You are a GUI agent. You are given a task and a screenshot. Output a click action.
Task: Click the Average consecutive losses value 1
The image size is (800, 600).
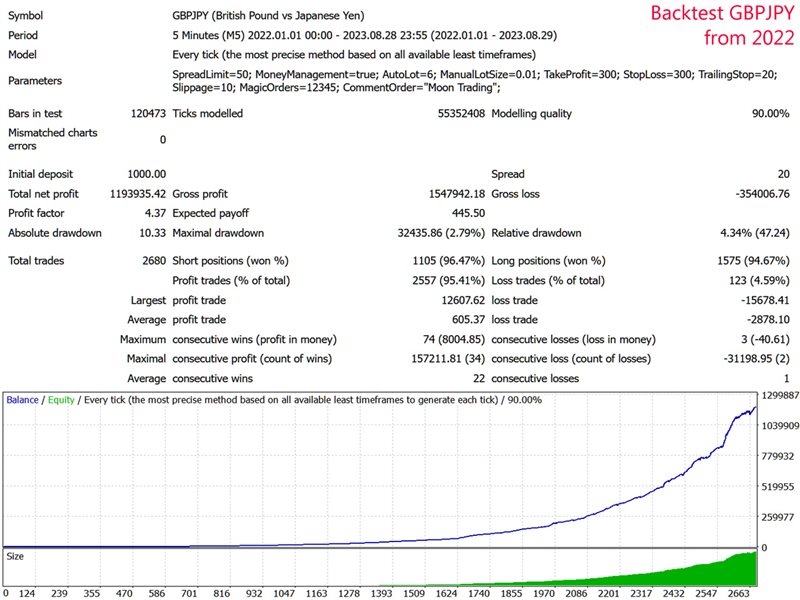click(x=786, y=379)
